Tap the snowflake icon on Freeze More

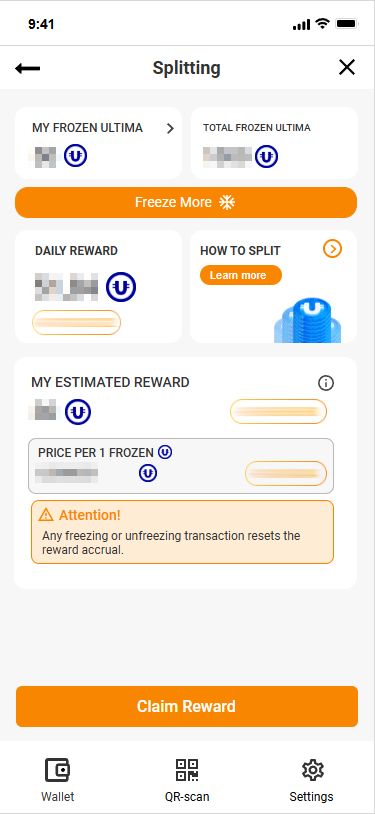(227, 202)
